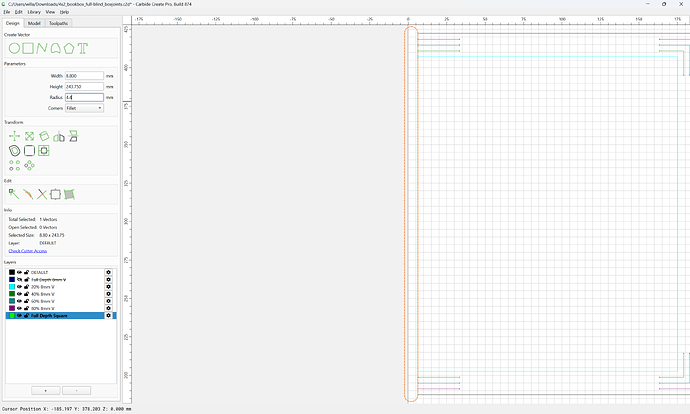Activate the Scale transform tool

point(29,136)
